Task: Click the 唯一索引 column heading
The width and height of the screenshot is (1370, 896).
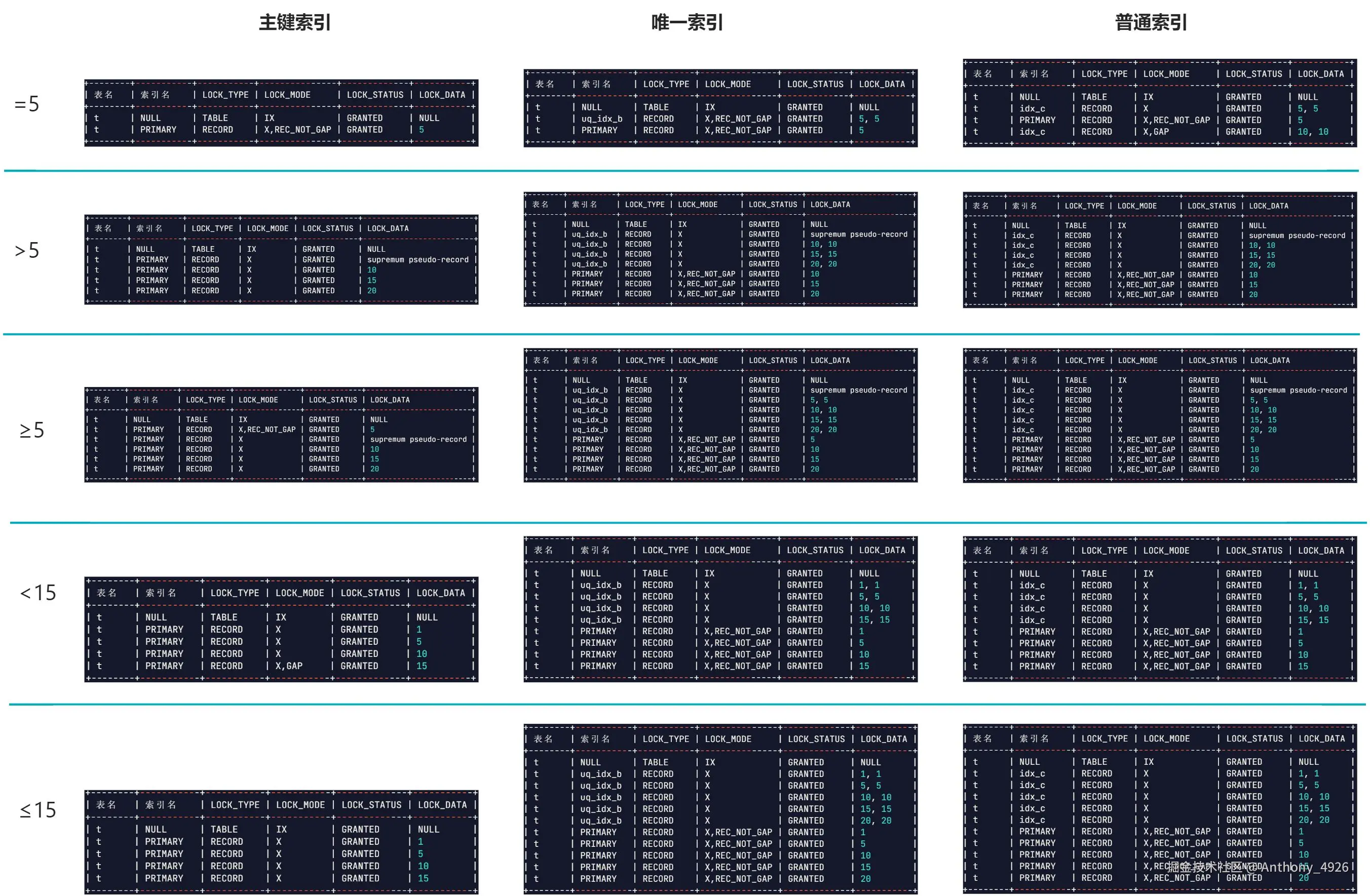Action: pyautogui.click(x=687, y=22)
